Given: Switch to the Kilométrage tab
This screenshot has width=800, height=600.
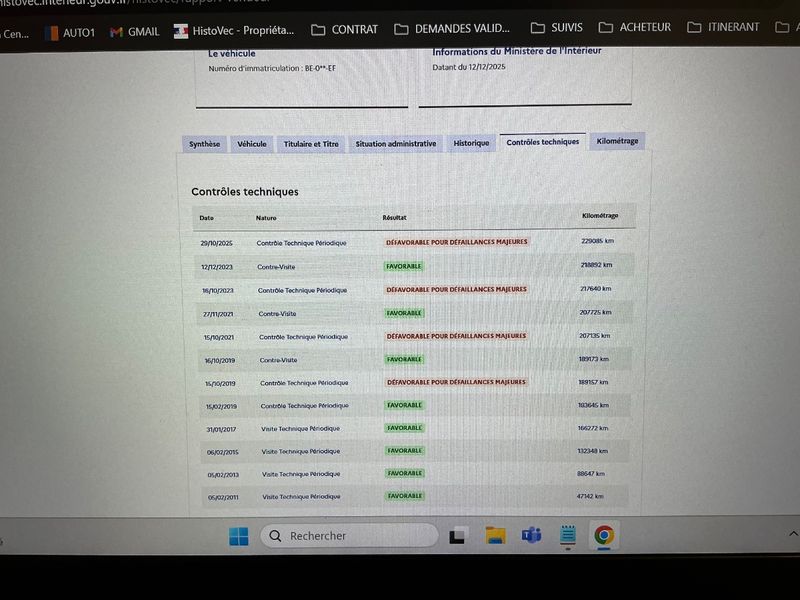Looking at the screenshot, I should tap(617, 141).
